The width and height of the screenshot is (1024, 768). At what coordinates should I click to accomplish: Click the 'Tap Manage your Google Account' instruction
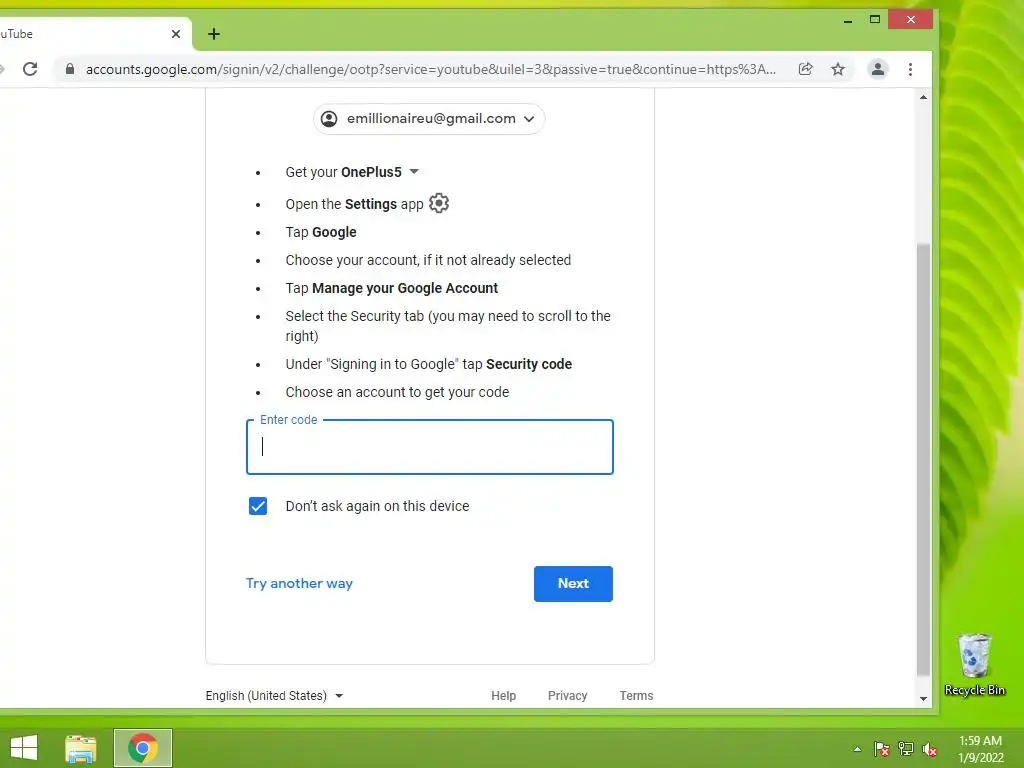tap(391, 288)
